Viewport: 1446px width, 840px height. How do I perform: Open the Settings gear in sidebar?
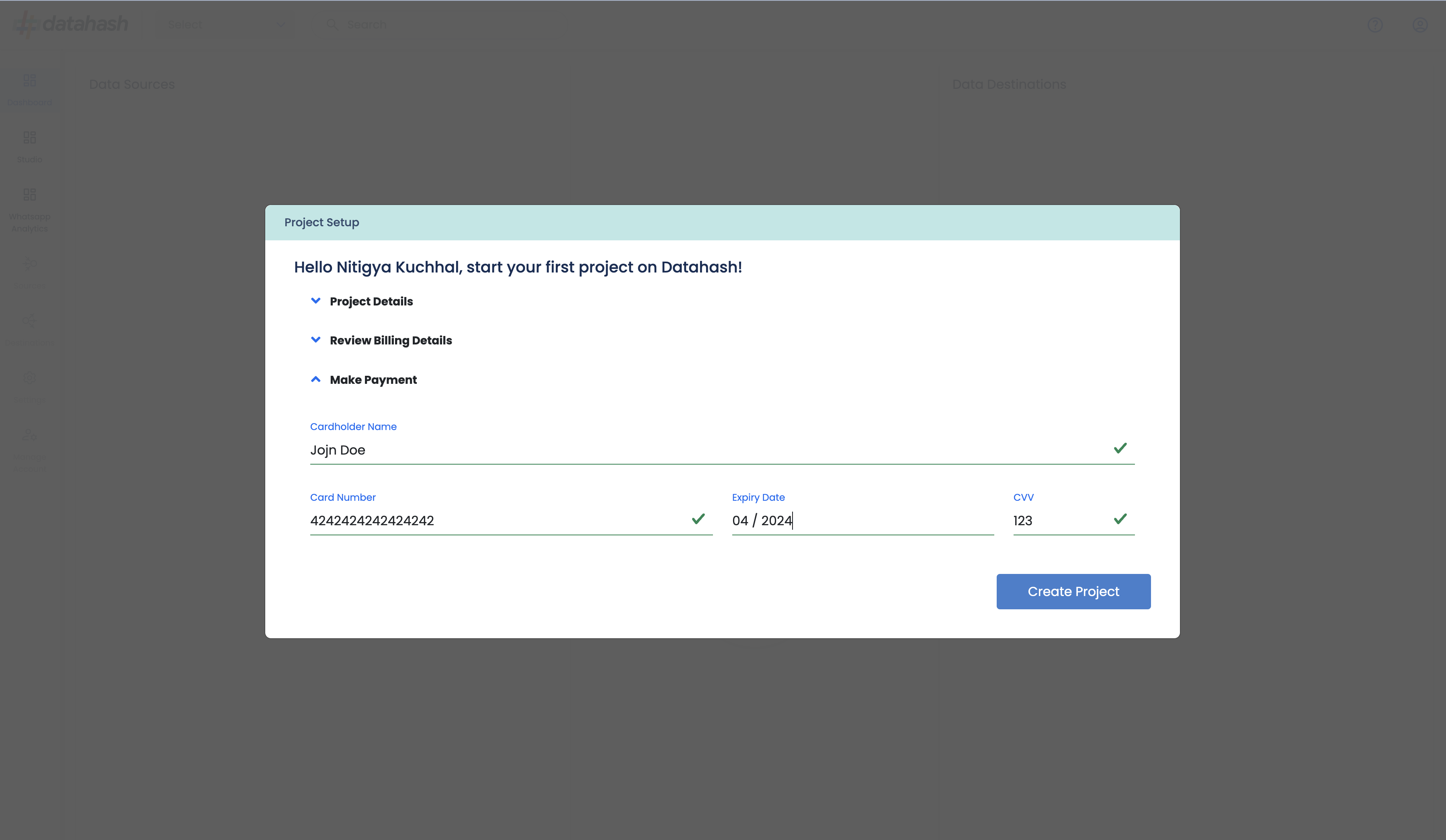point(29,378)
